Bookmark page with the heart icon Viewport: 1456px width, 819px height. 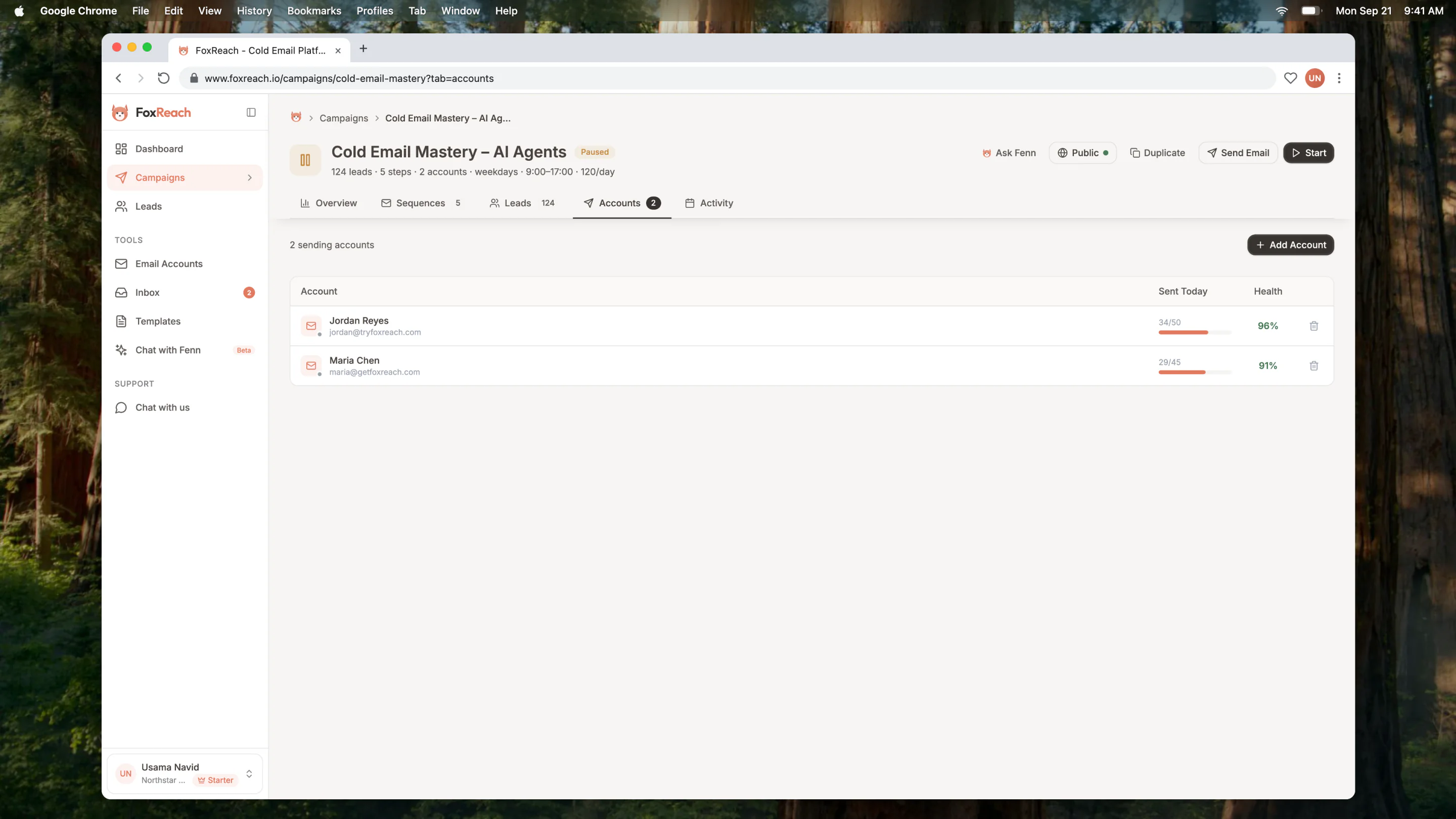point(1290,78)
